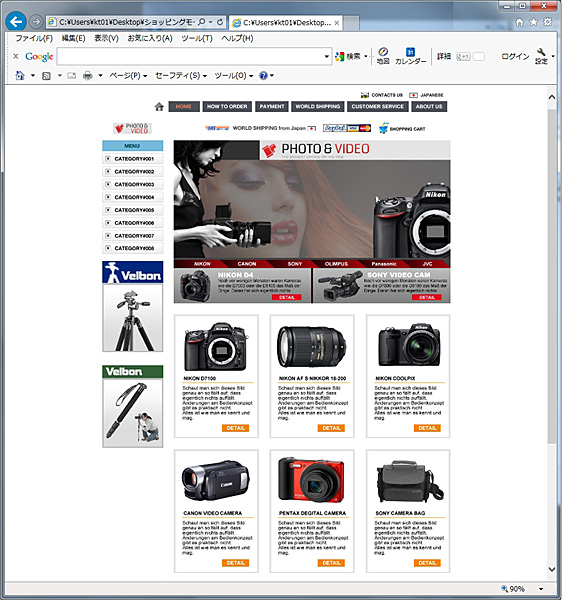Click the WORLD SHIPPING navigation button

click(x=318, y=106)
